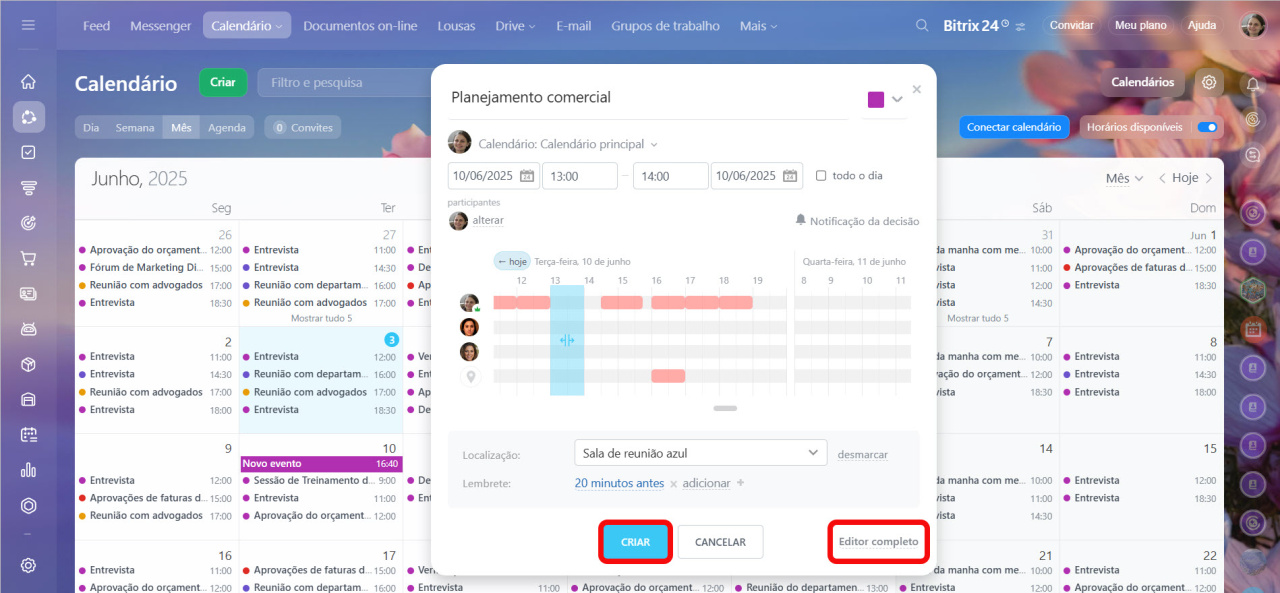Open the Convites counter tab
The height and width of the screenshot is (593, 1280).
303,127
